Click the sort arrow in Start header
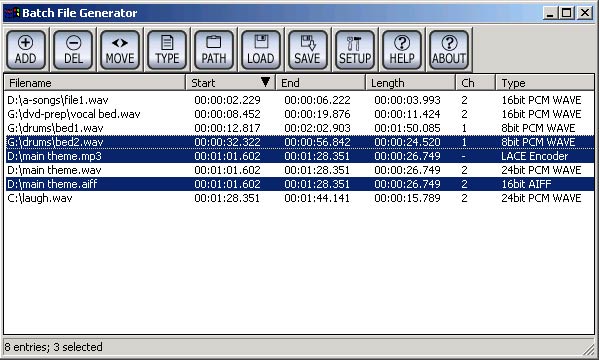This screenshot has height=360, width=599. [x=265, y=82]
